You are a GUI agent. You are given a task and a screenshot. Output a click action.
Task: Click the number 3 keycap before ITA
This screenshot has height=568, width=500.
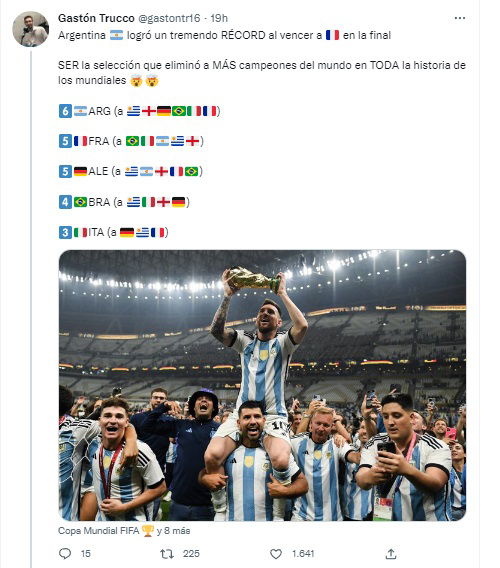point(65,232)
